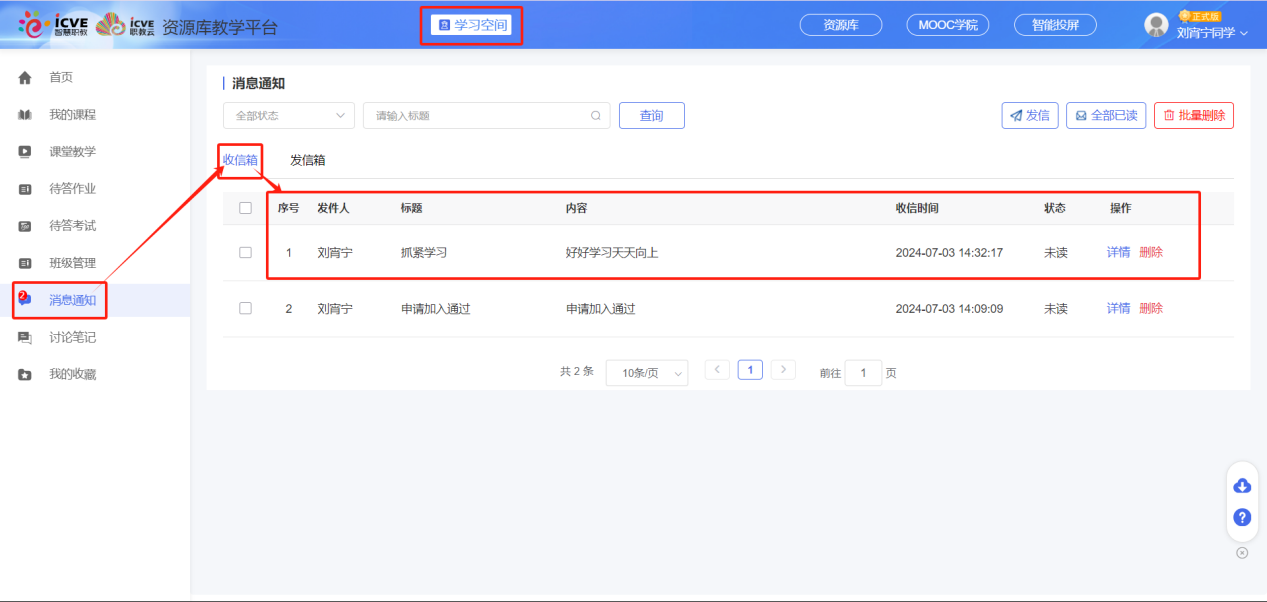
Task: Open the 全部状态 status dropdown
Action: pos(288,115)
